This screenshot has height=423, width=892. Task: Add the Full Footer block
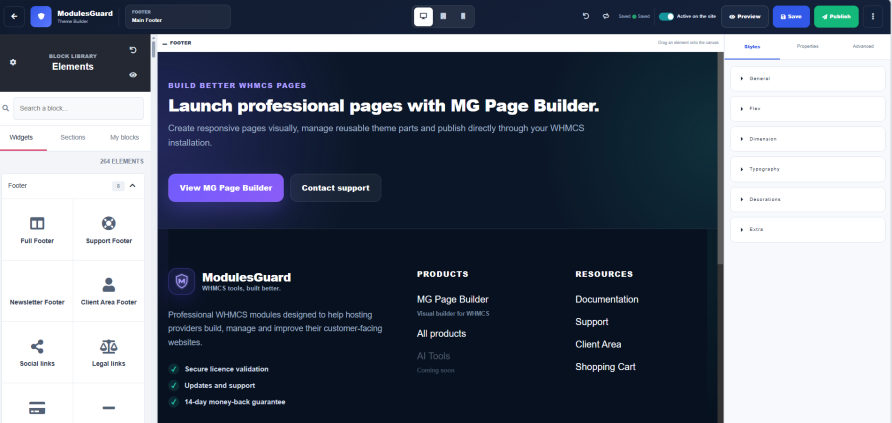click(x=37, y=230)
